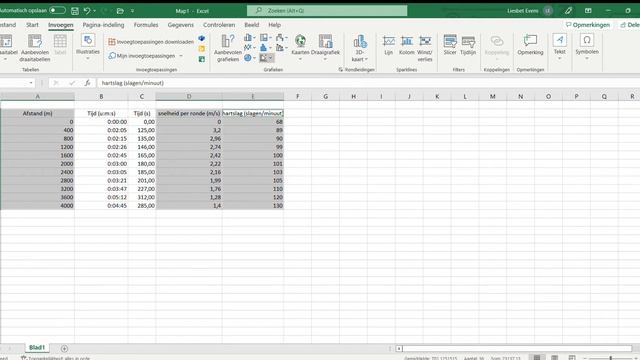Click Invoegtoepassingen downloaden
Screen dimensions: 640x360
click(151, 42)
